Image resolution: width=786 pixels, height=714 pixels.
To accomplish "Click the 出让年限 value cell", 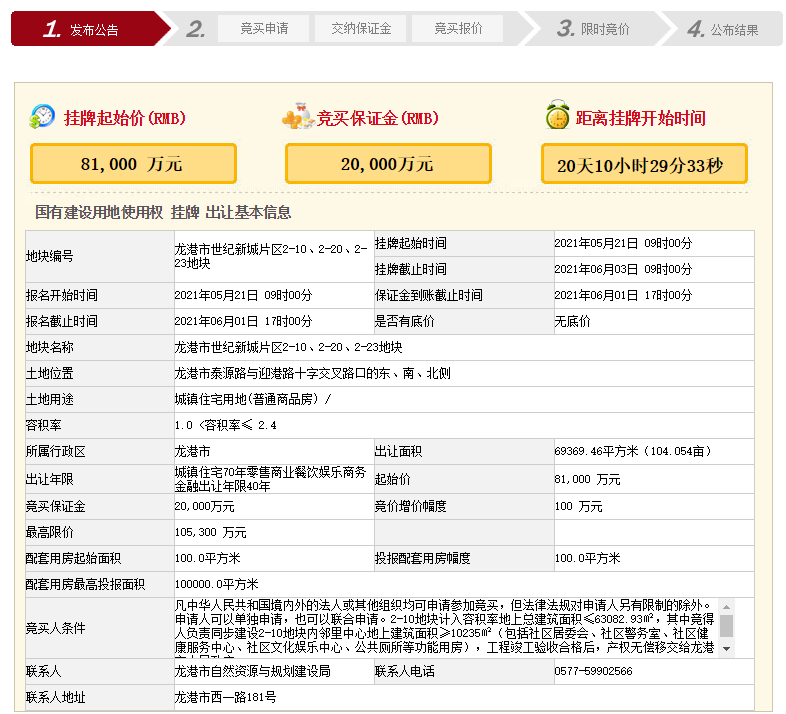I will pyautogui.click(x=274, y=479).
